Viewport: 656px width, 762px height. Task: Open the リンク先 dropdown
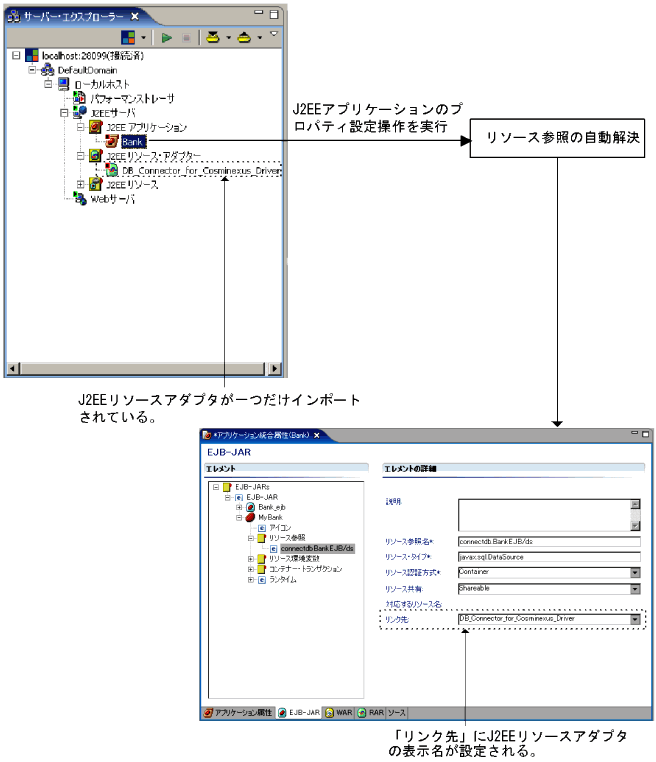point(635,619)
